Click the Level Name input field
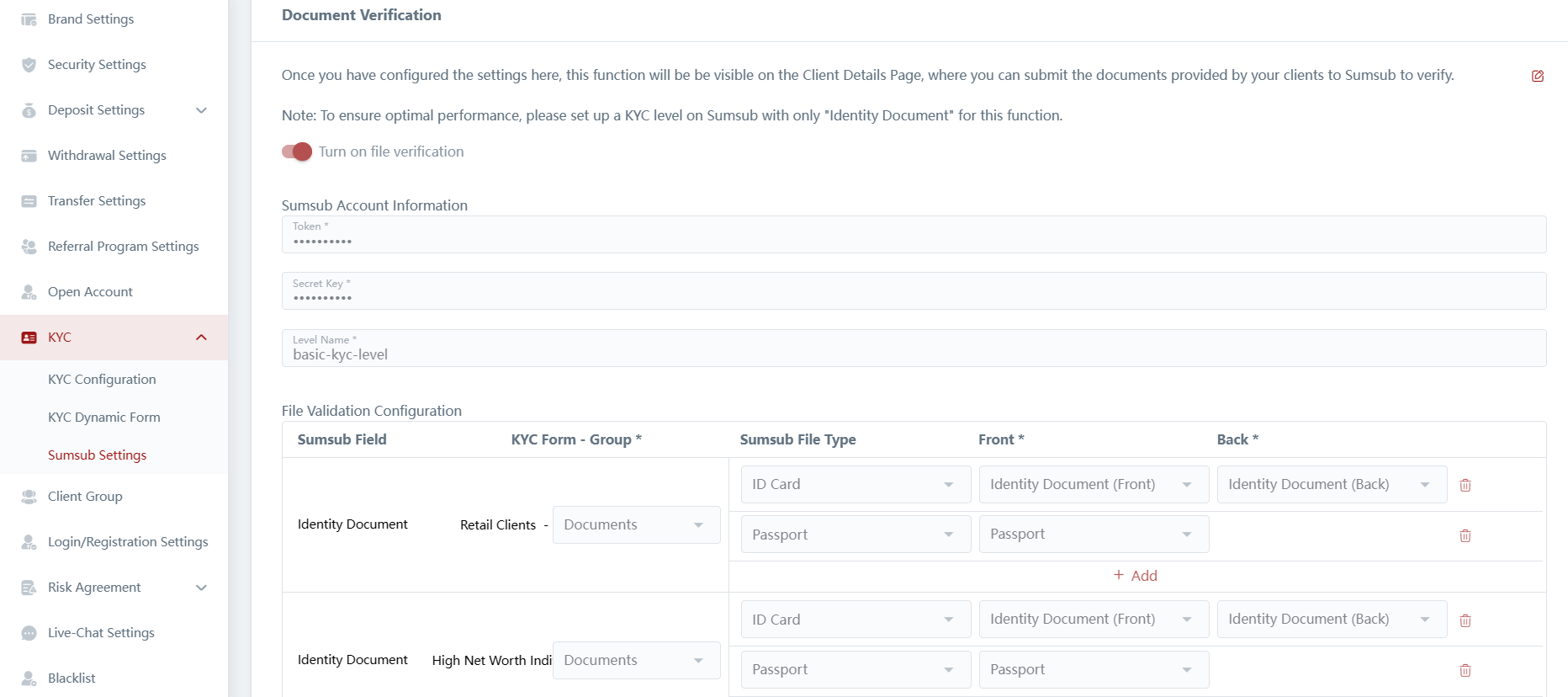Viewport: 1568px width, 697px height. pos(913,354)
